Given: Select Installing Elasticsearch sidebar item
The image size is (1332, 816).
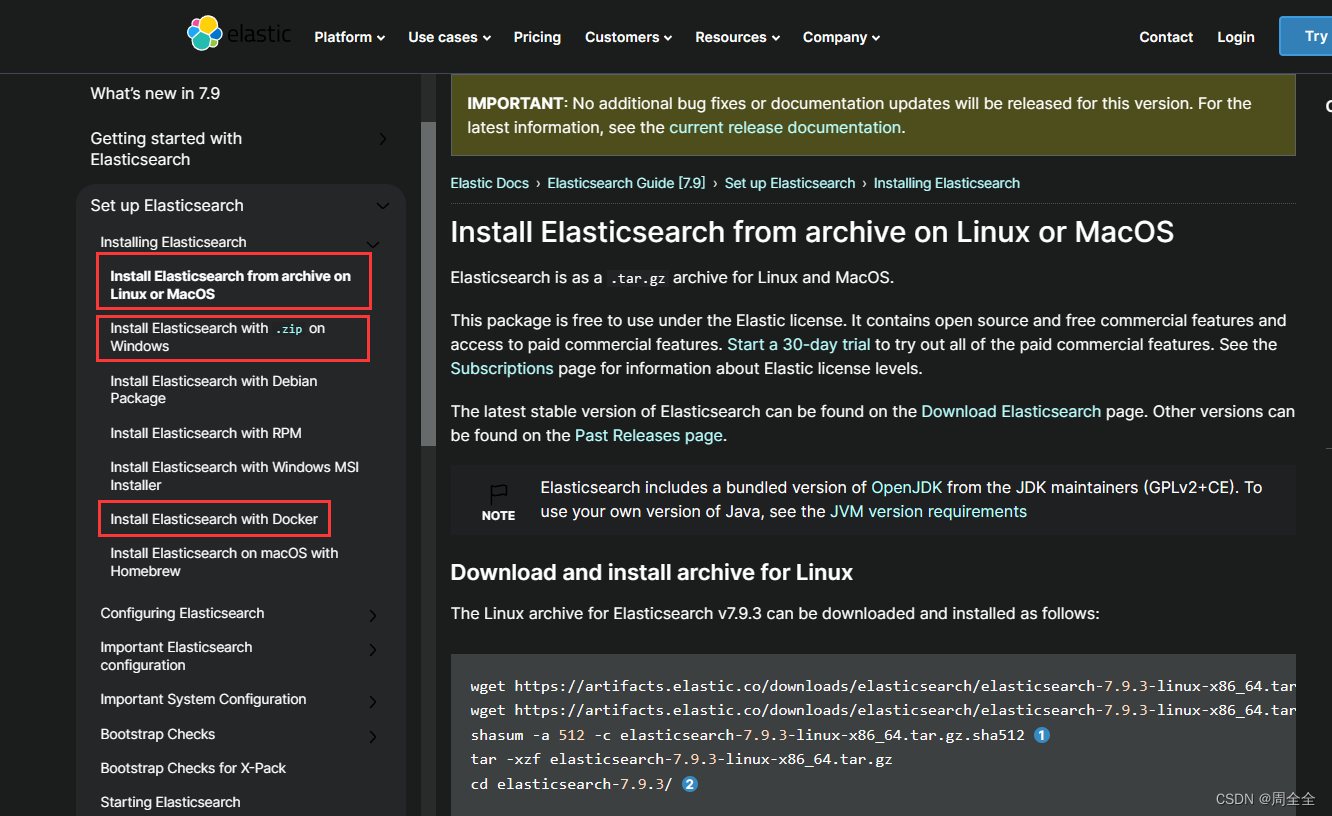Looking at the screenshot, I should tap(173, 242).
